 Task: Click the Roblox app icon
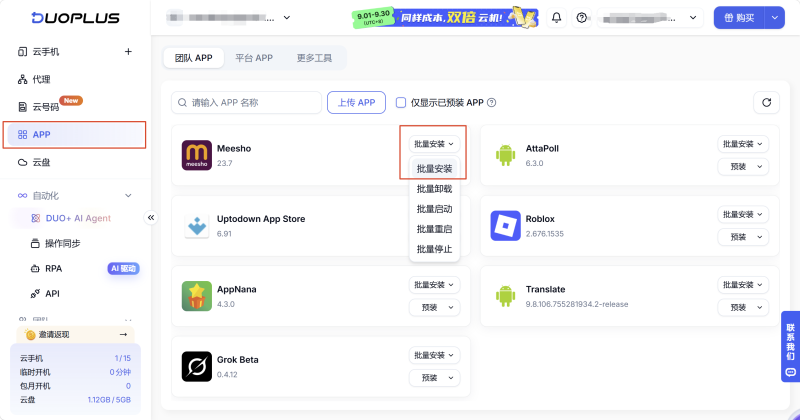(505, 226)
